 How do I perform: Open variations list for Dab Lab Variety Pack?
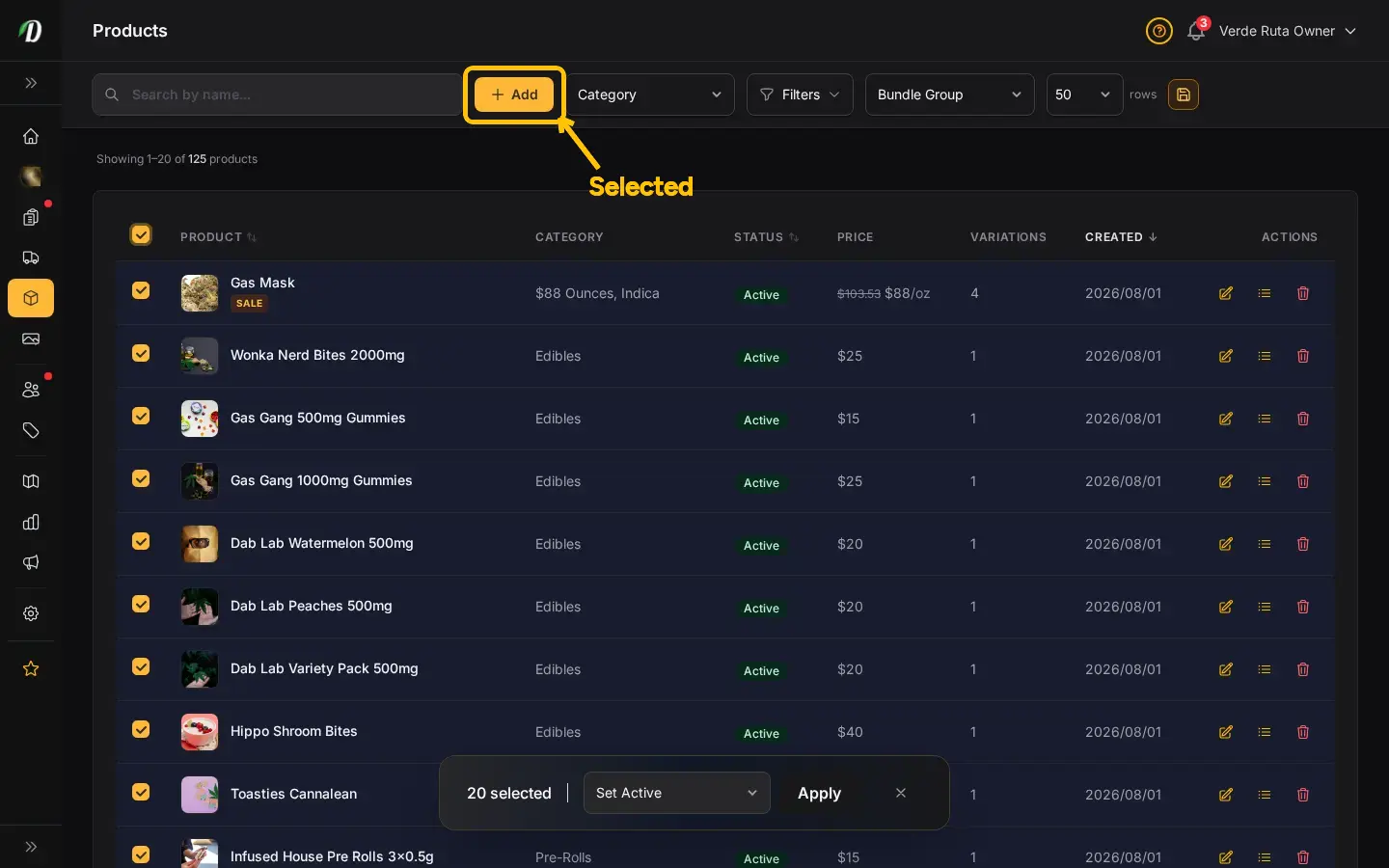[1265, 669]
